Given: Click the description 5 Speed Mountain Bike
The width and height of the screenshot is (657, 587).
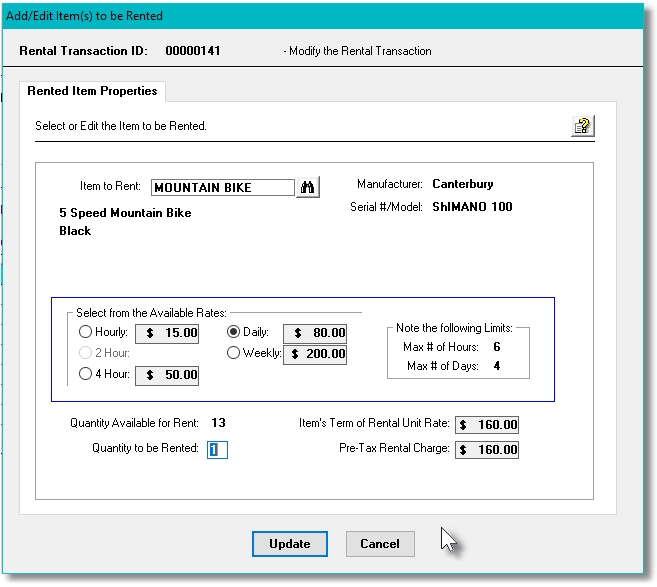Looking at the screenshot, I should coord(125,213).
